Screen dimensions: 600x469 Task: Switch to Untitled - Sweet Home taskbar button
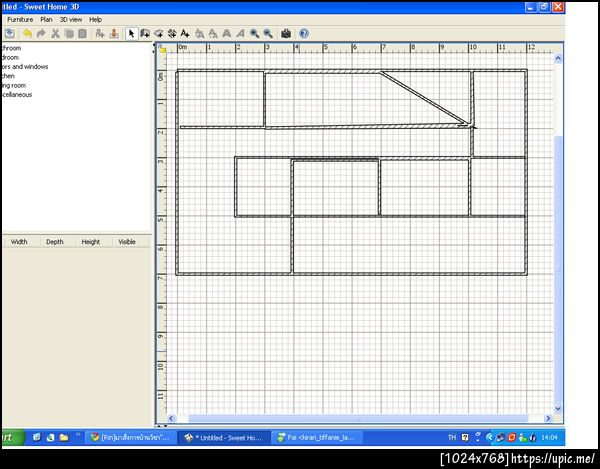click(x=224, y=438)
